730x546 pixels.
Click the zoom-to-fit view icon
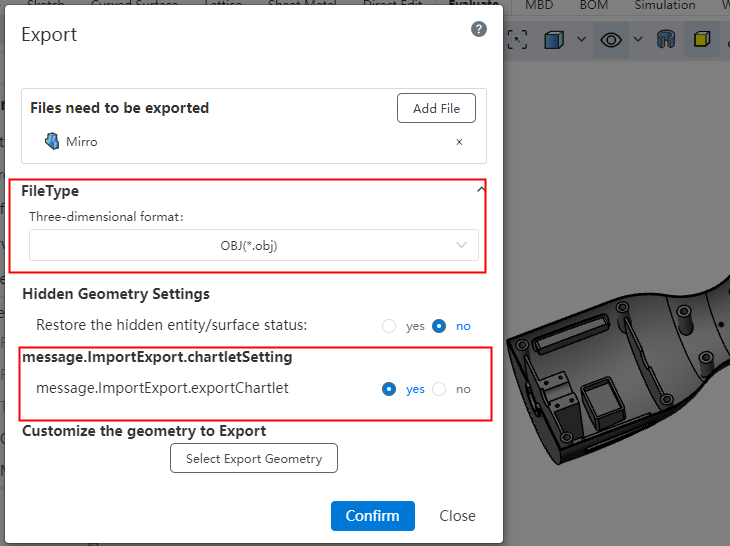coord(517,40)
